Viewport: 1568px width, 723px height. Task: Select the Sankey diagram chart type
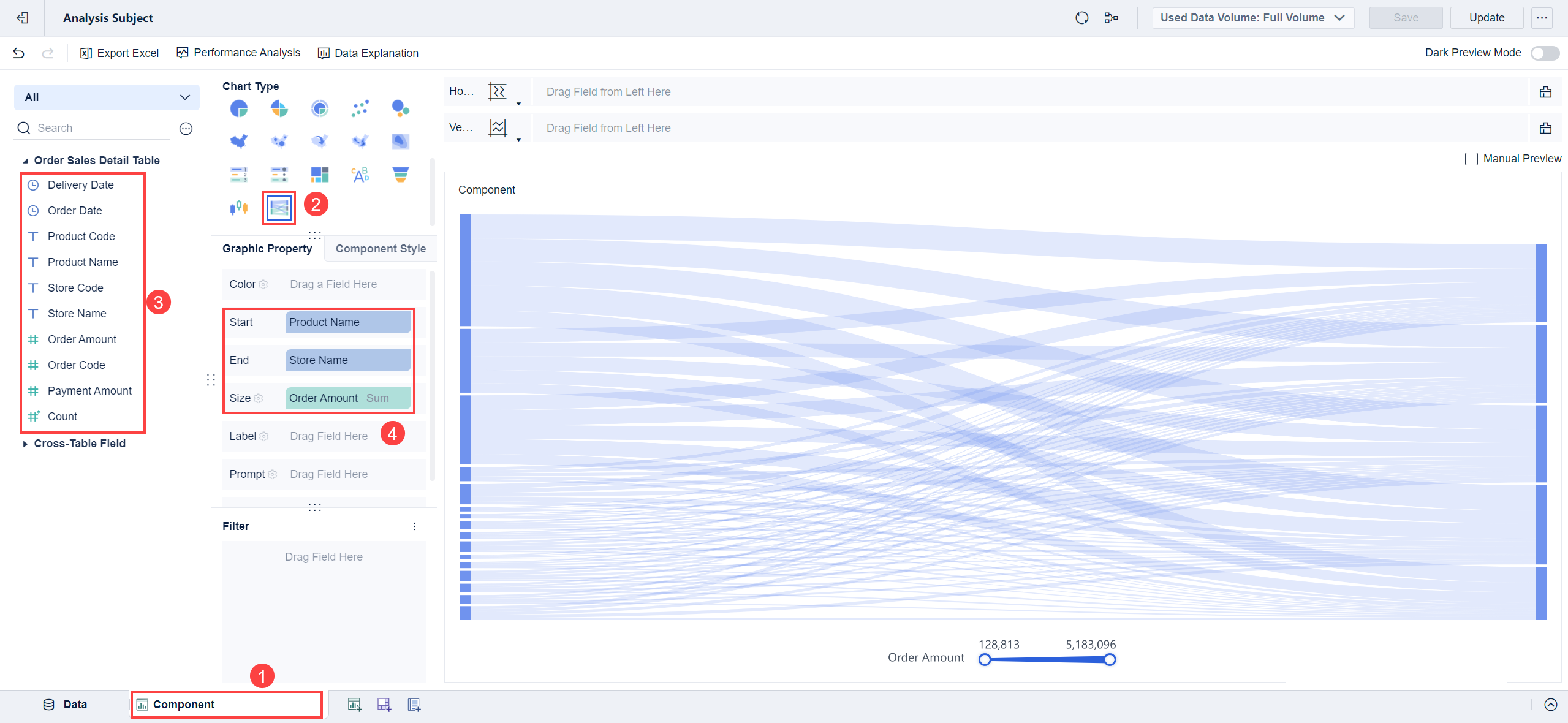[x=279, y=208]
